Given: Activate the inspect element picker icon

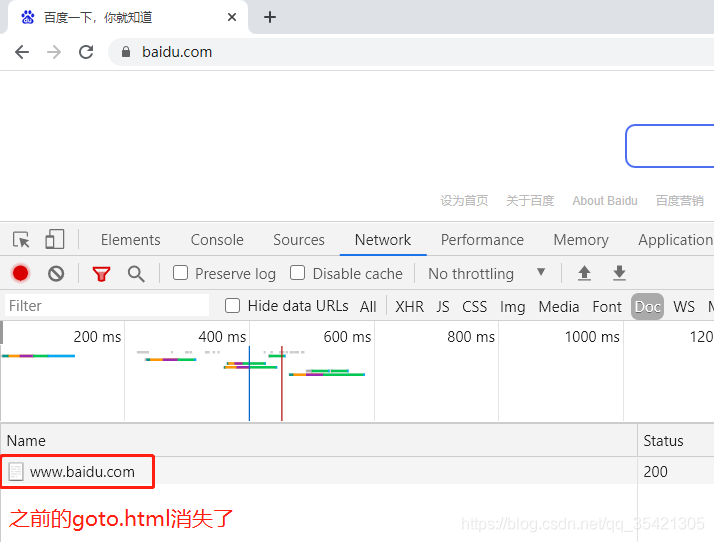Looking at the screenshot, I should tap(21, 240).
